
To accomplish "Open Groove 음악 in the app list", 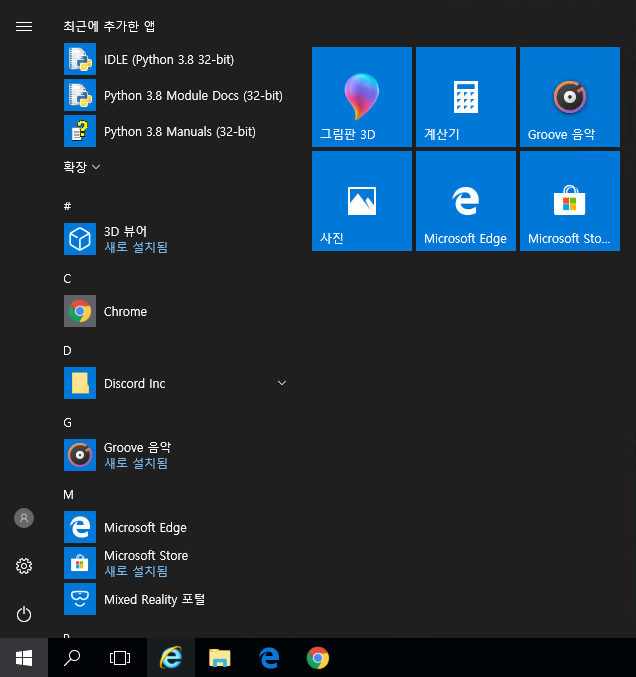I will 177,455.
